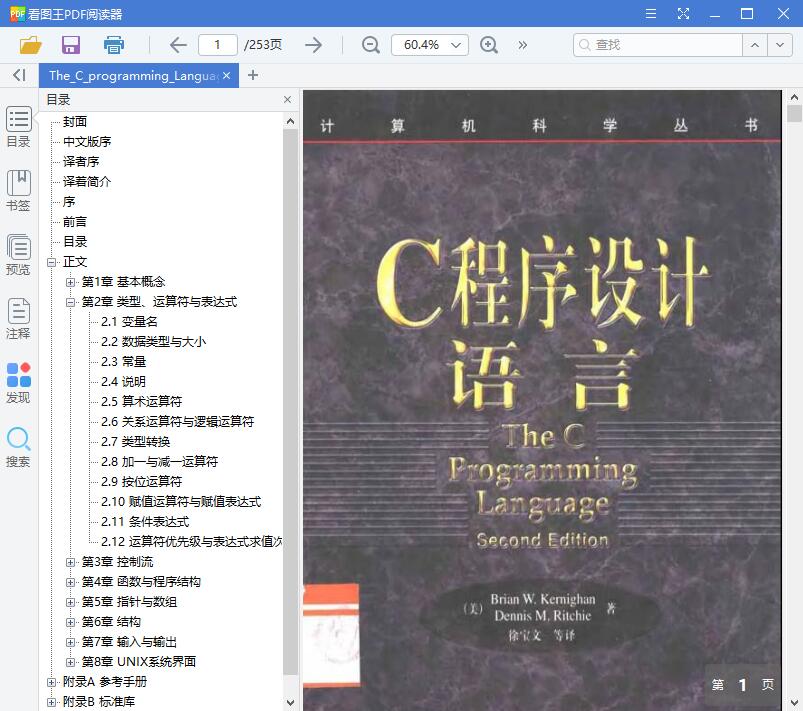Show more toolbar options chevron
Screen dimensions: 803x711
[522, 45]
